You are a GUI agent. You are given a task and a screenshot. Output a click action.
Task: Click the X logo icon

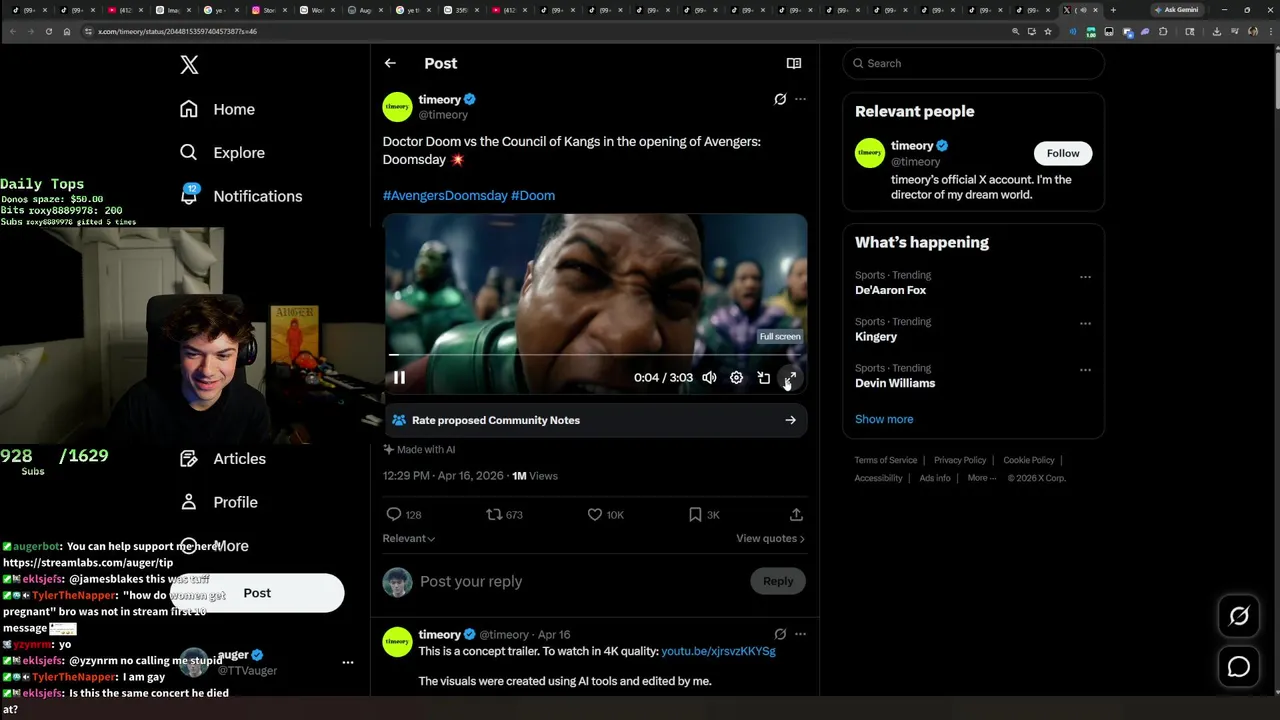189,65
